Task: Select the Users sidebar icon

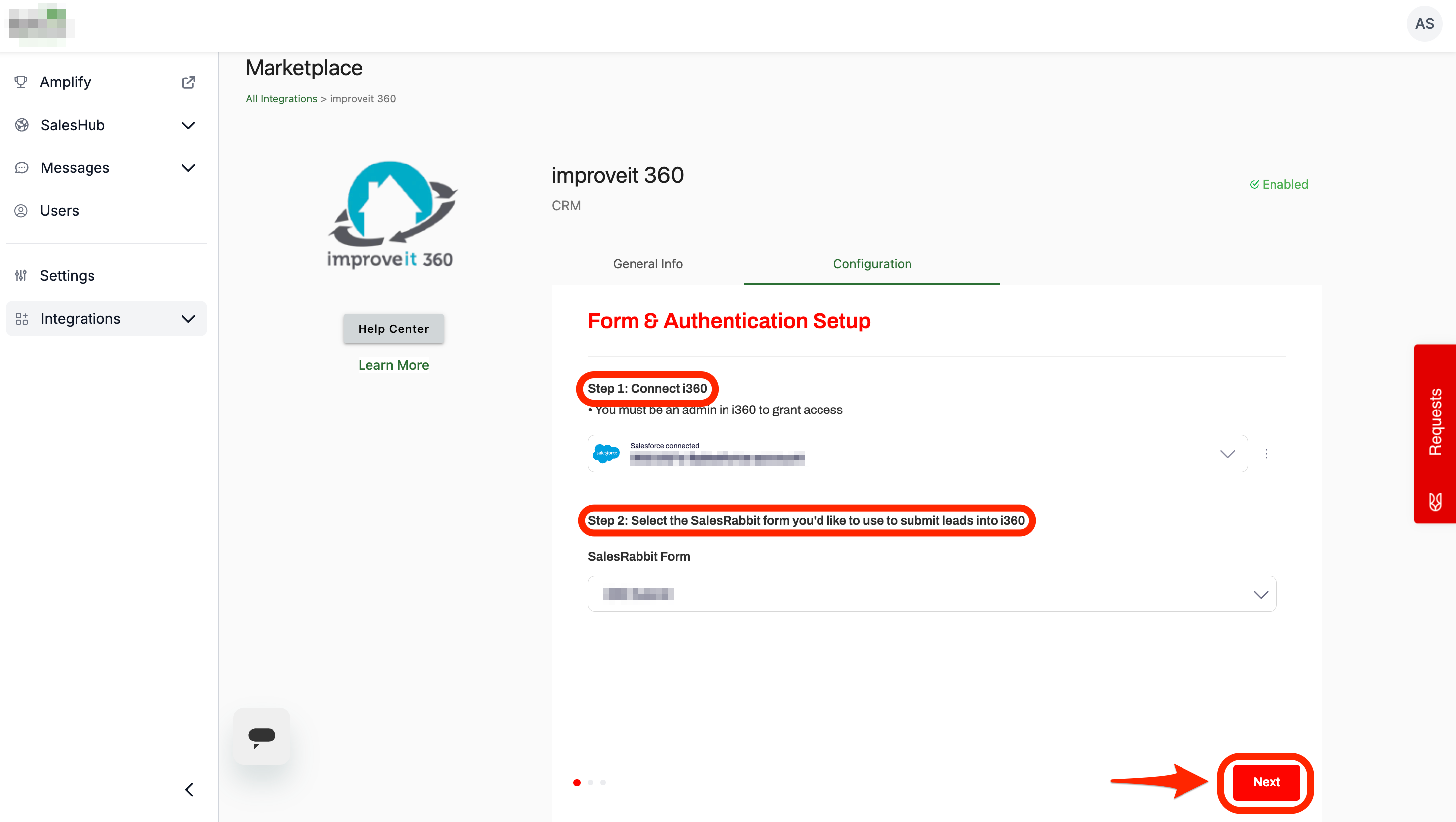Action: click(x=21, y=210)
